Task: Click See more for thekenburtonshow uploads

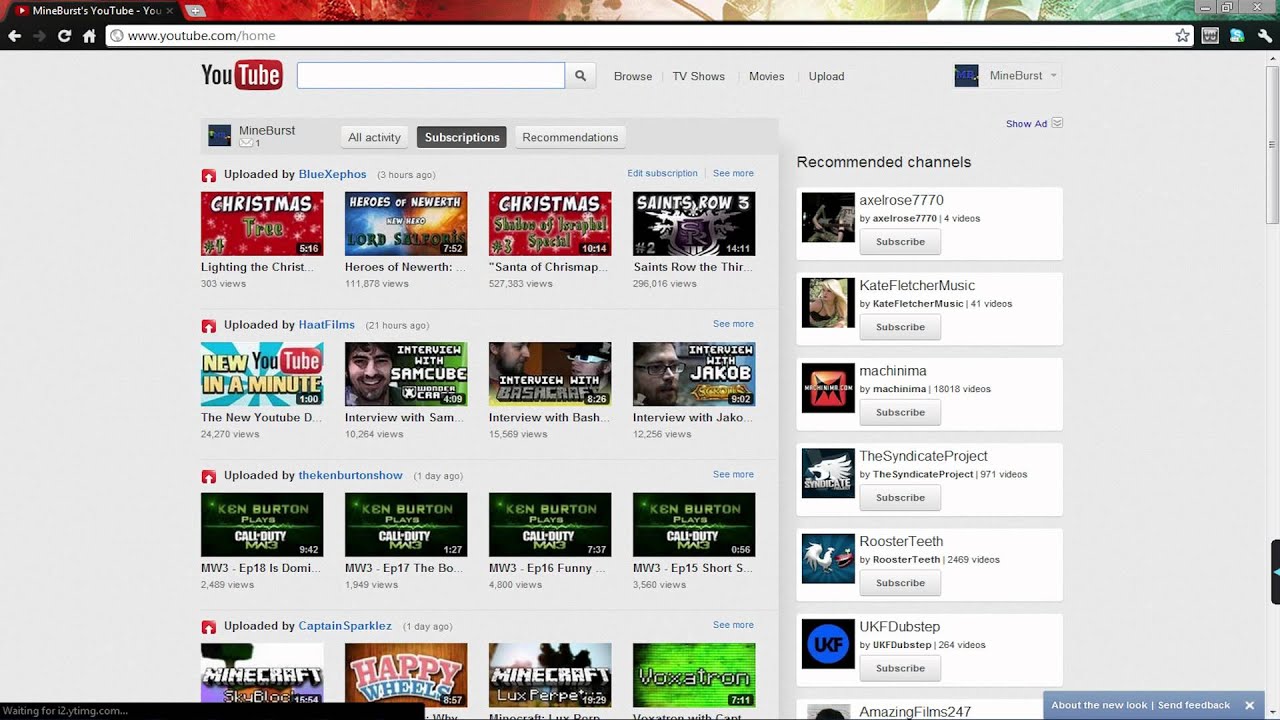Action: (733, 474)
